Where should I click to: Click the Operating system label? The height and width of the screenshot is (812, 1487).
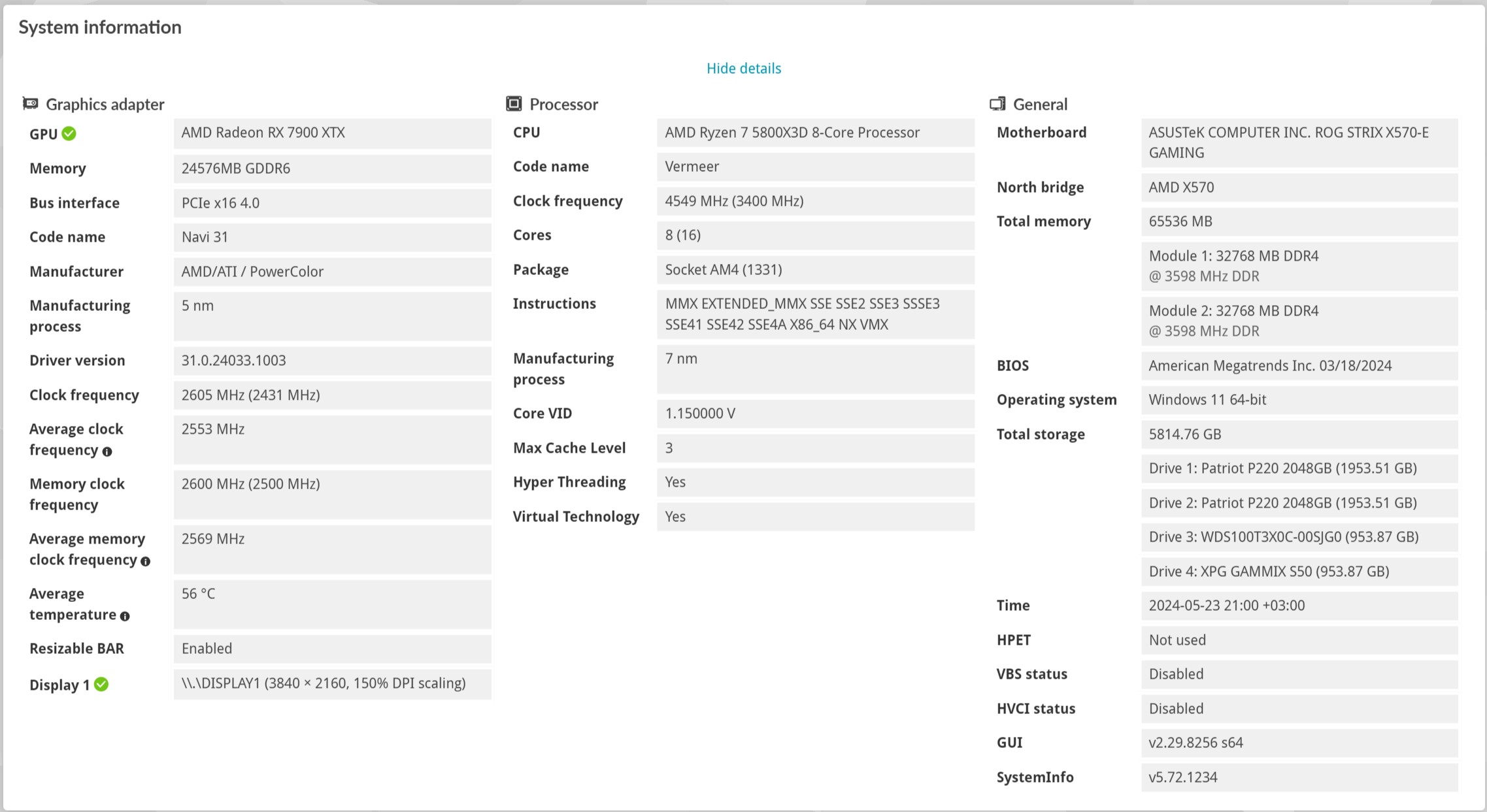pos(1056,400)
